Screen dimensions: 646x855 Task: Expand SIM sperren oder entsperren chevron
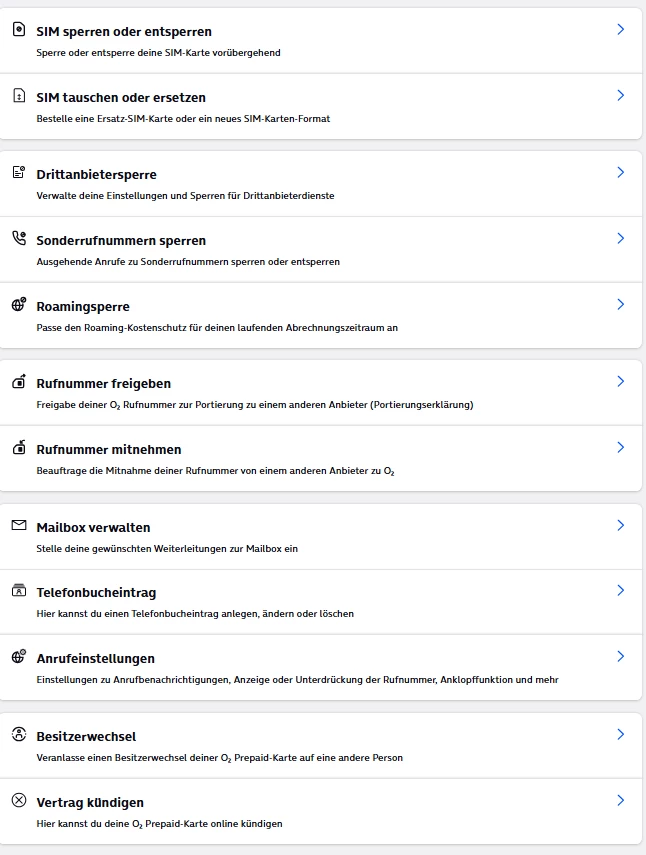pos(620,30)
